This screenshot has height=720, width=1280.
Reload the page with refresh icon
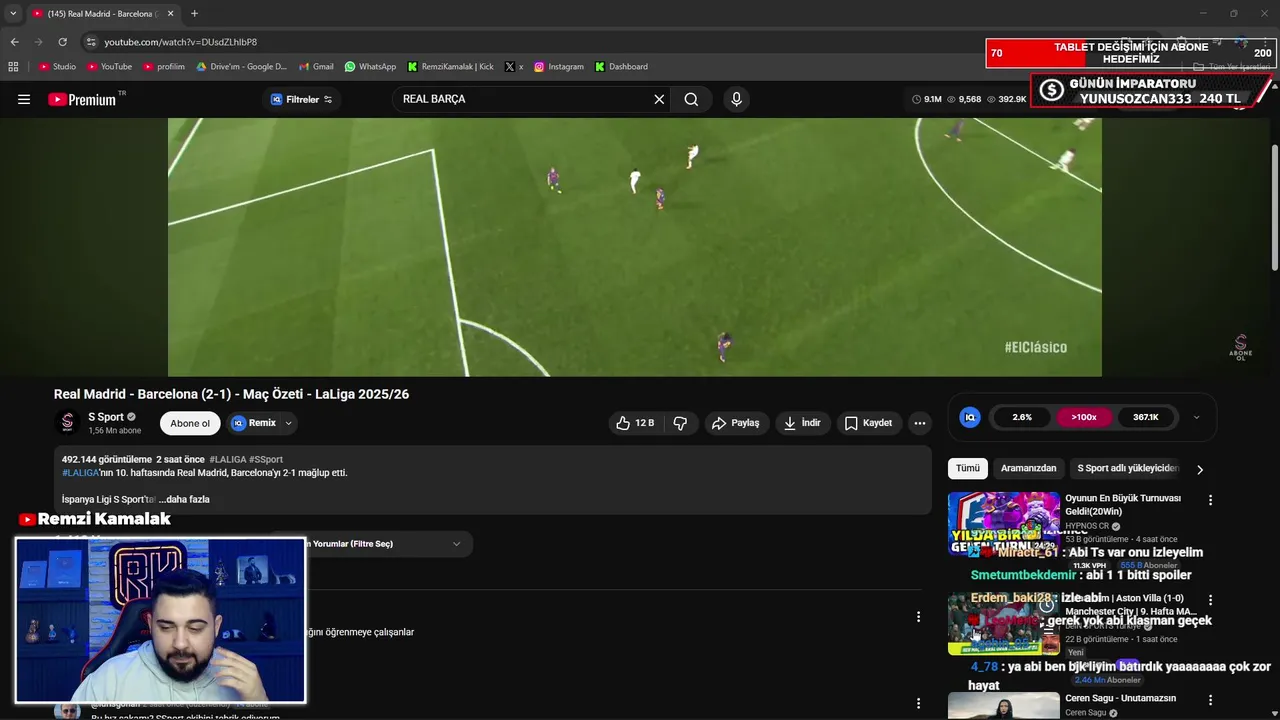62,42
